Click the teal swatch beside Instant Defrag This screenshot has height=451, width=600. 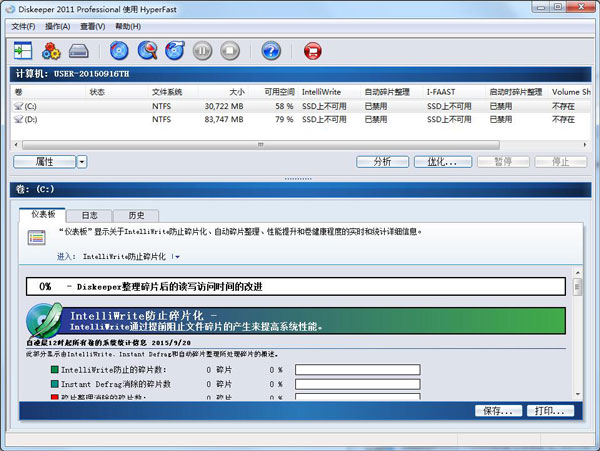click(55, 384)
